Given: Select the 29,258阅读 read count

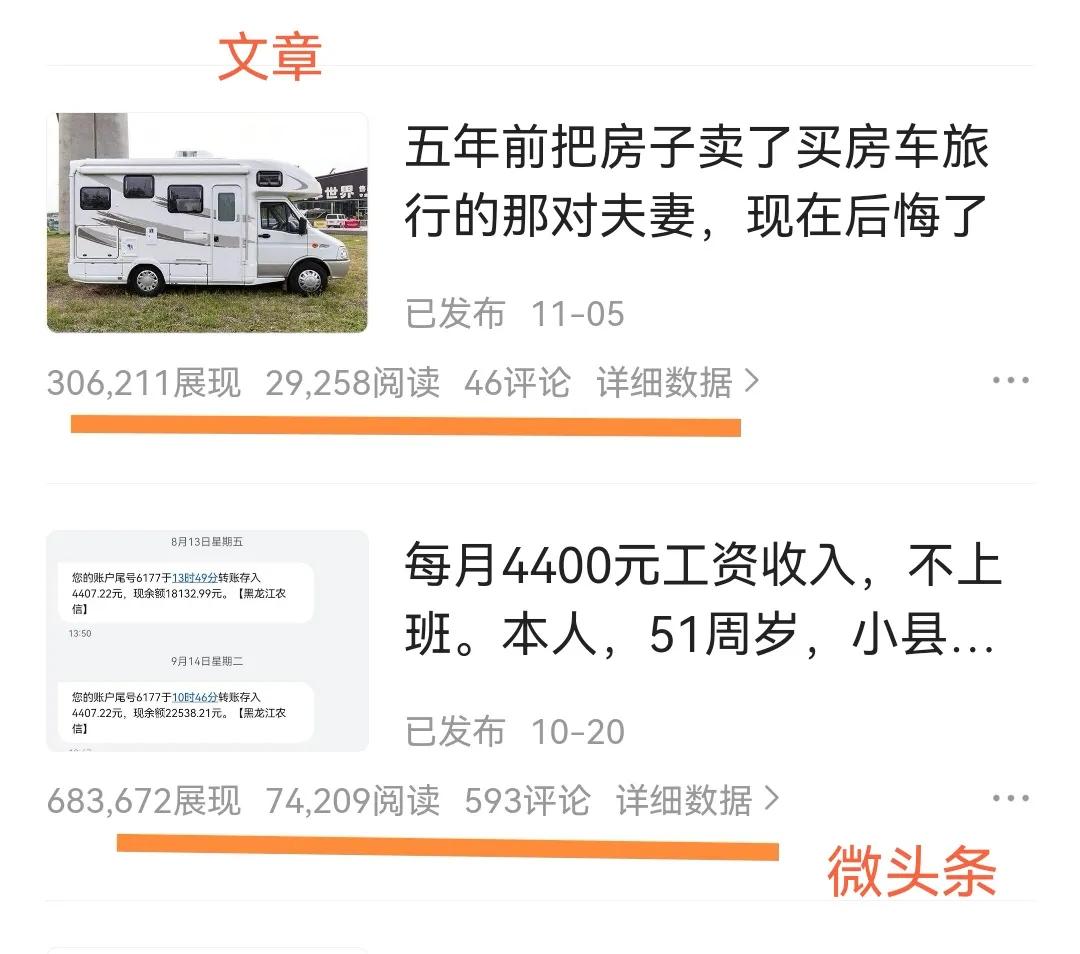Looking at the screenshot, I should click(353, 382).
